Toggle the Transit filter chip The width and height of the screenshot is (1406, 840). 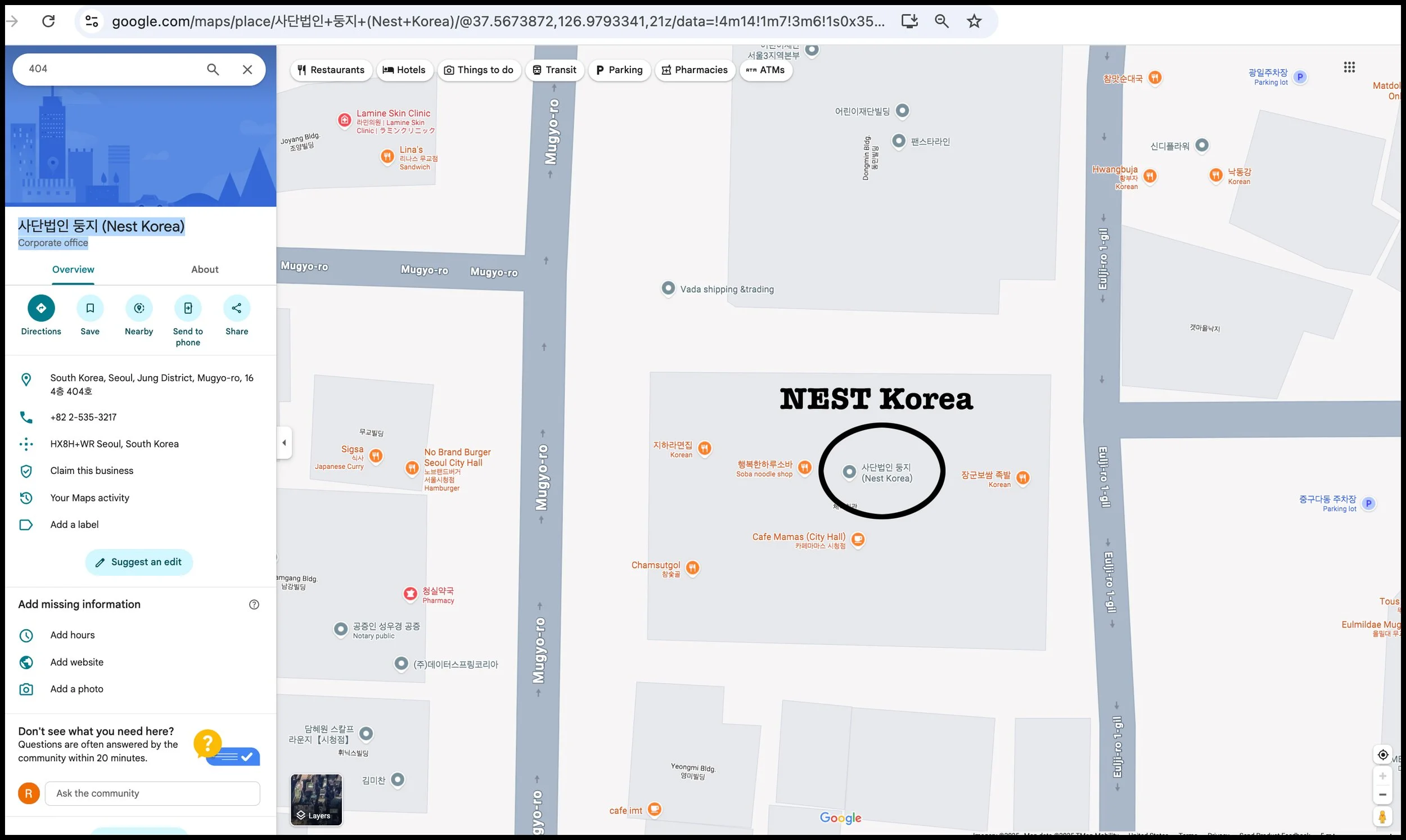pyautogui.click(x=554, y=70)
